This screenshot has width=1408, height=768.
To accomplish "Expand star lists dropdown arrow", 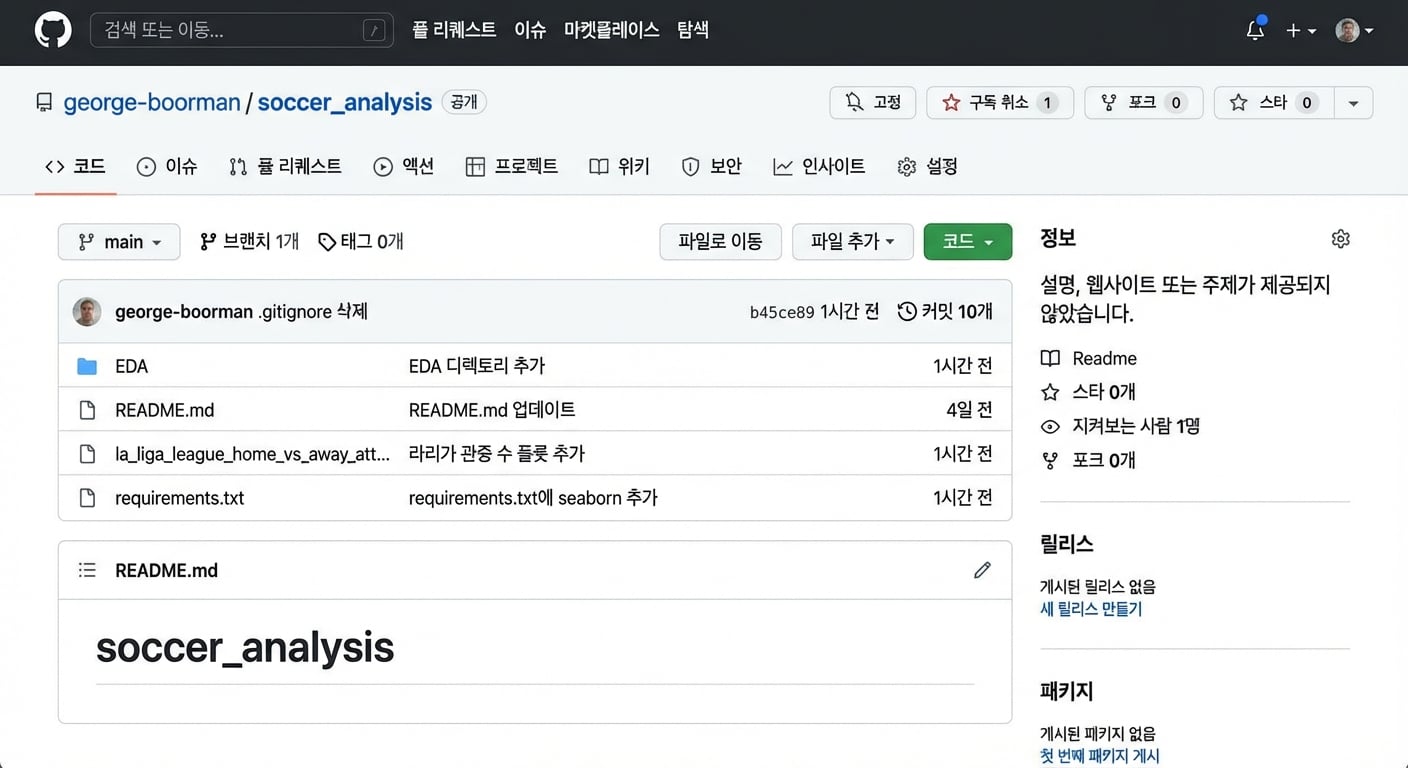I will pos(1353,102).
